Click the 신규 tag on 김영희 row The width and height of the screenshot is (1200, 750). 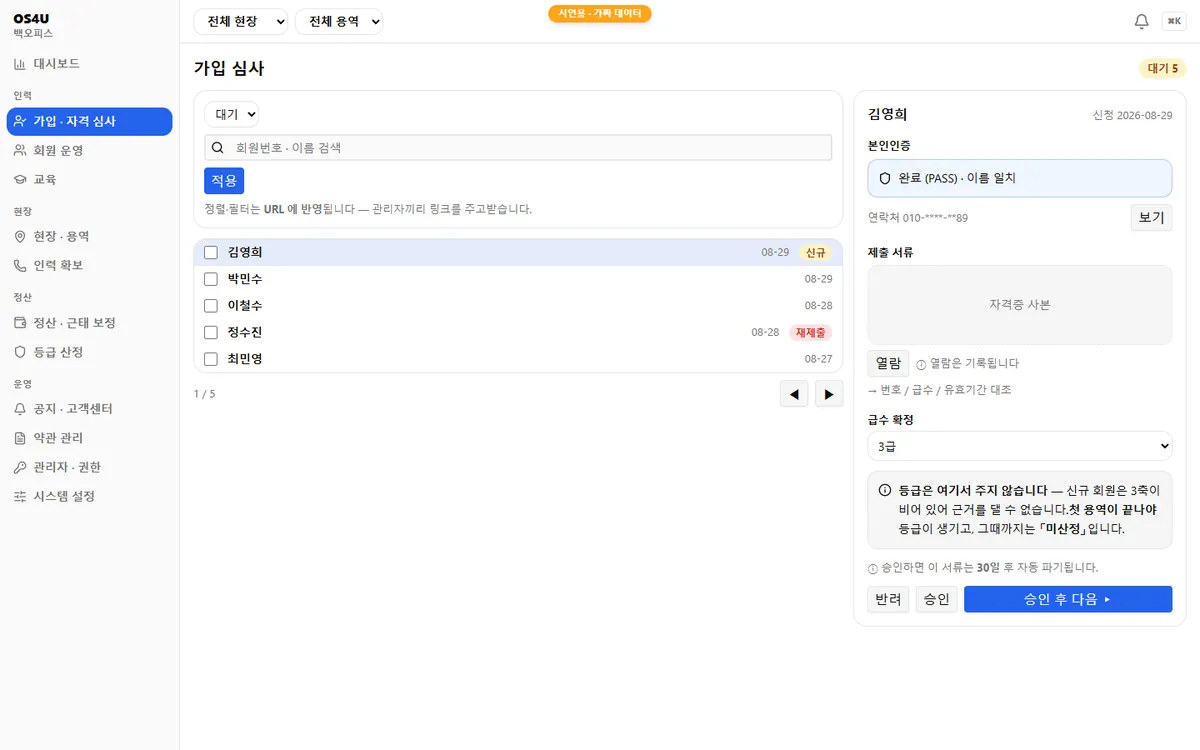click(x=815, y=253)
